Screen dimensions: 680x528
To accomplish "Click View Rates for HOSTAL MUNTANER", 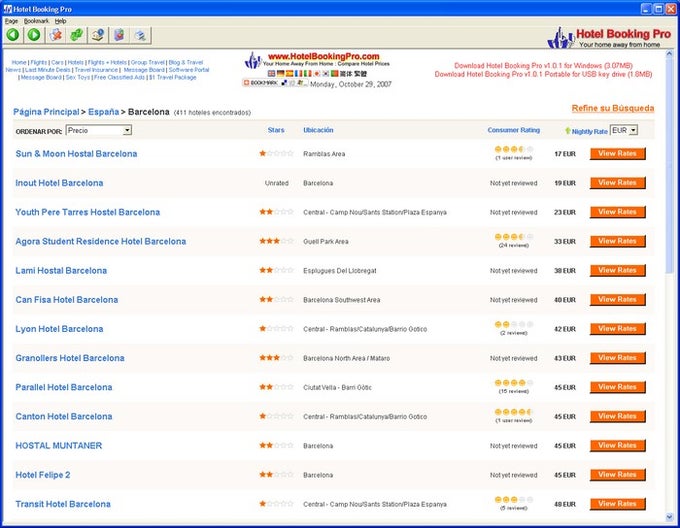I will click(618, 446).
